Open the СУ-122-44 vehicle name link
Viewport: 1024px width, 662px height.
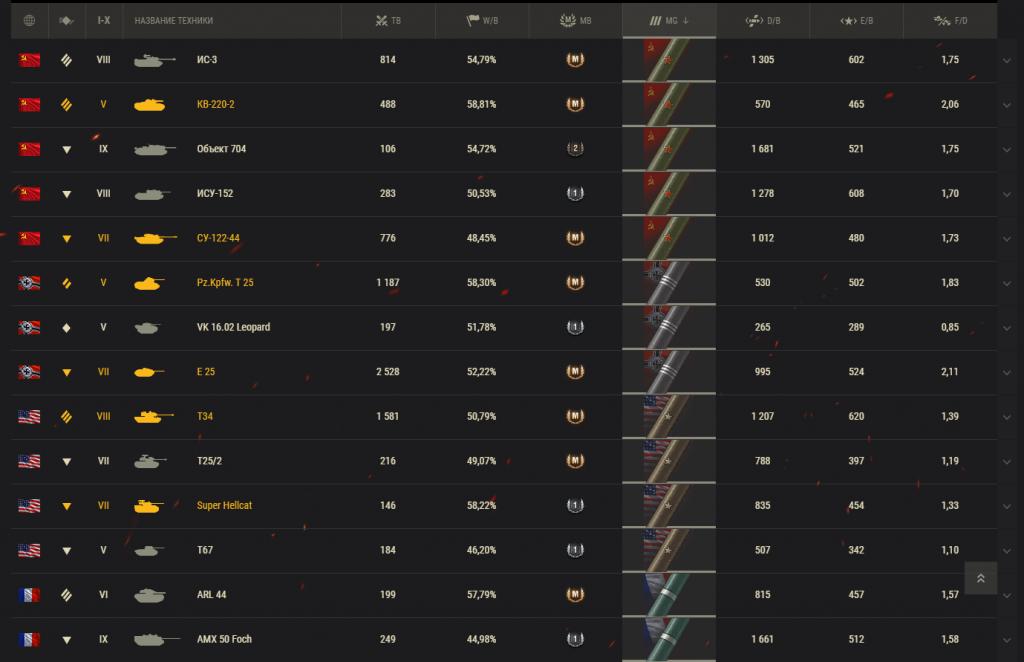[218, 238]
